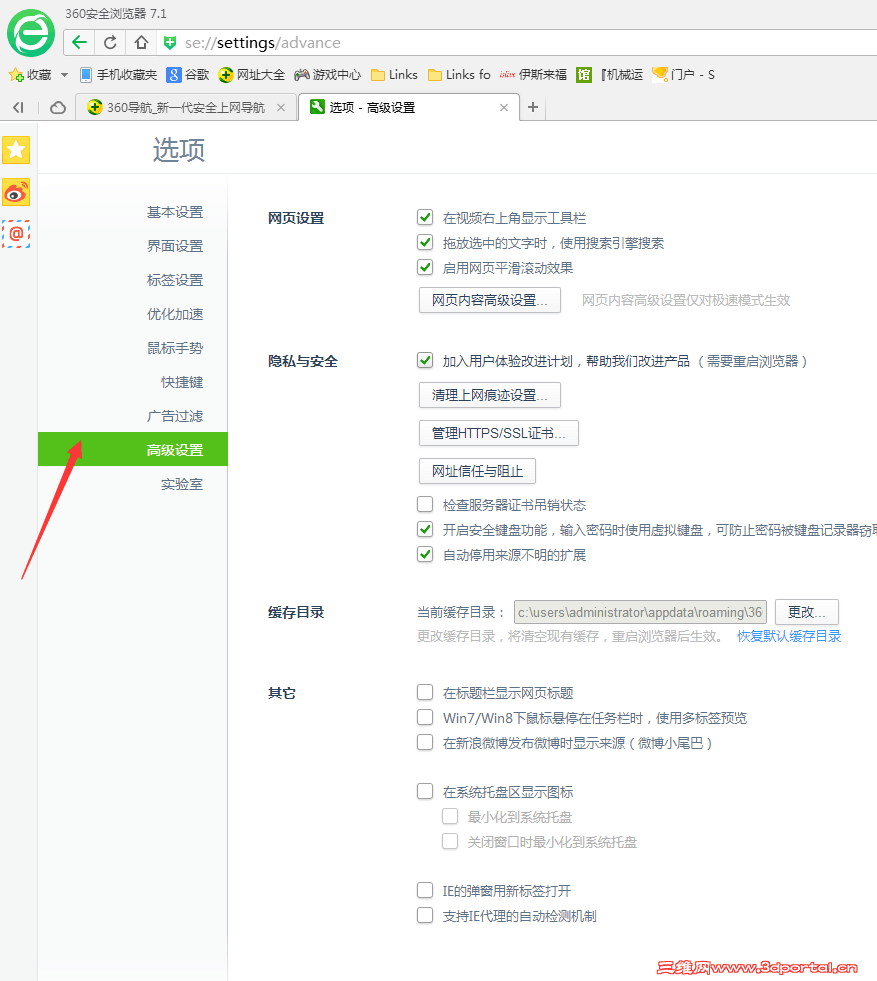Image resolution: width=877 pixels, height=981 pixels.
Task: Click the 360 browser logo
Action: [31, 33]
